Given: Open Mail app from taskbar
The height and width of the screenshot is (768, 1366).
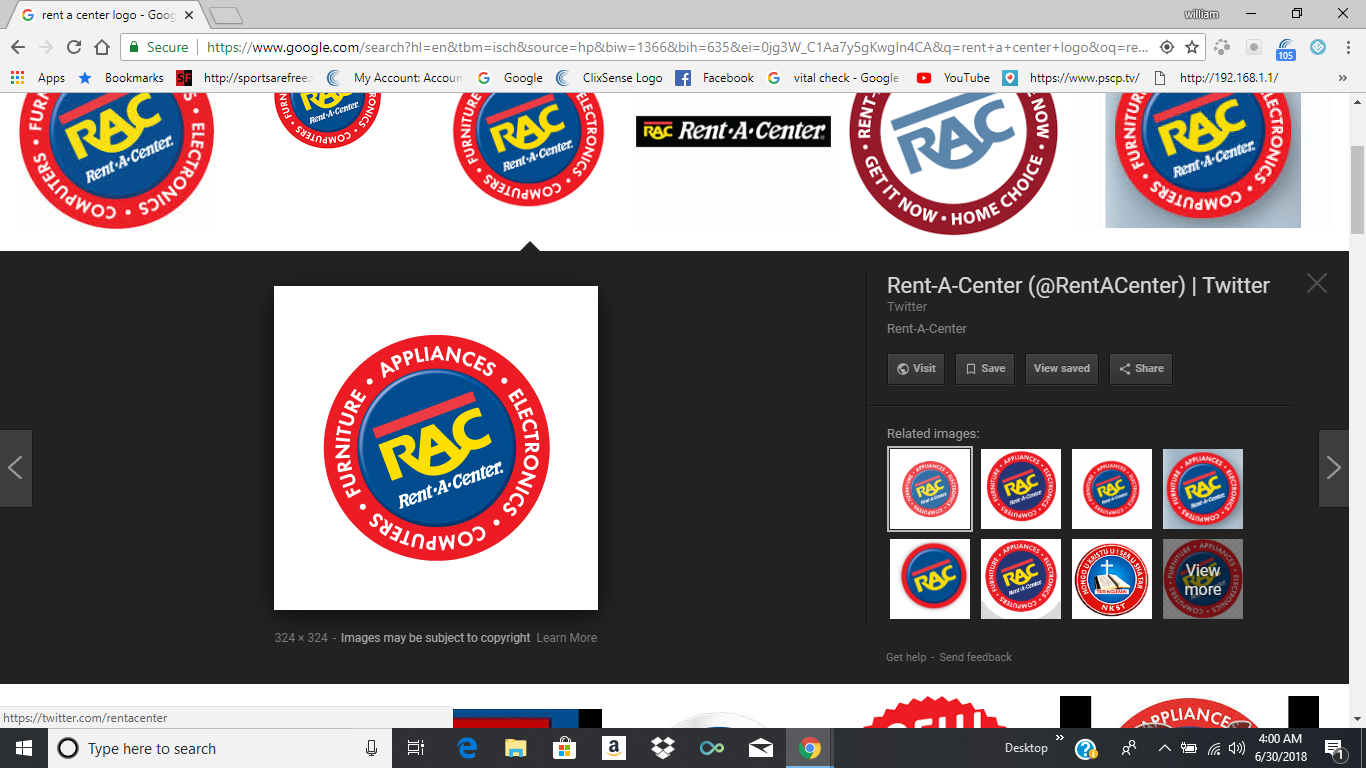Looking at the screenshot, I should coord(760,748).
